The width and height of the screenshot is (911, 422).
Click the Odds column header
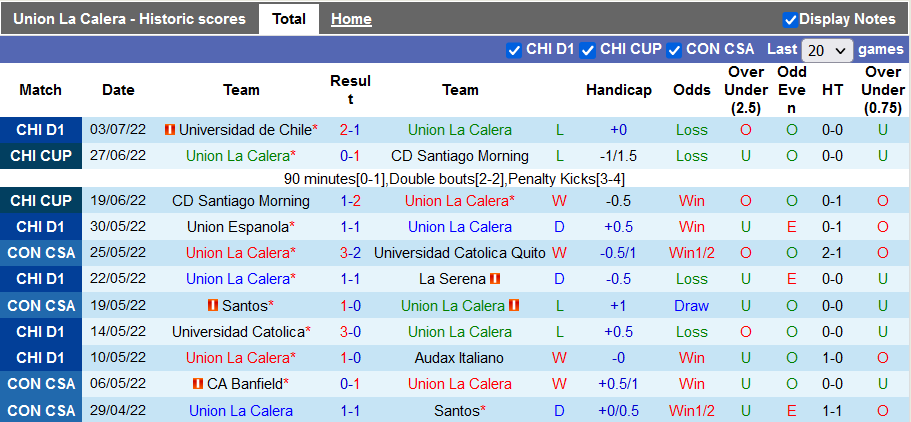692,90
